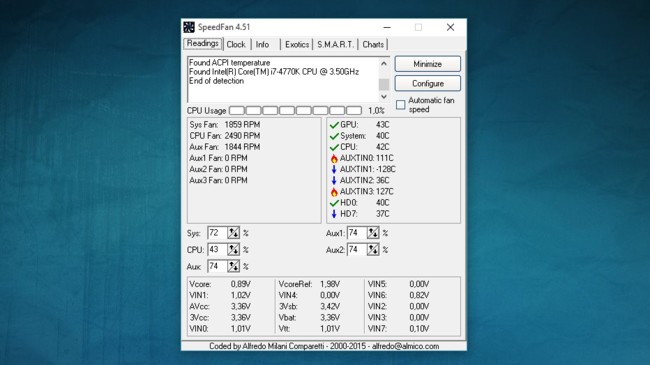This screenshot has width=650, height=365.
Task: Adjust the CPU fan speed spinner arrows
Action: click(233, 249)
